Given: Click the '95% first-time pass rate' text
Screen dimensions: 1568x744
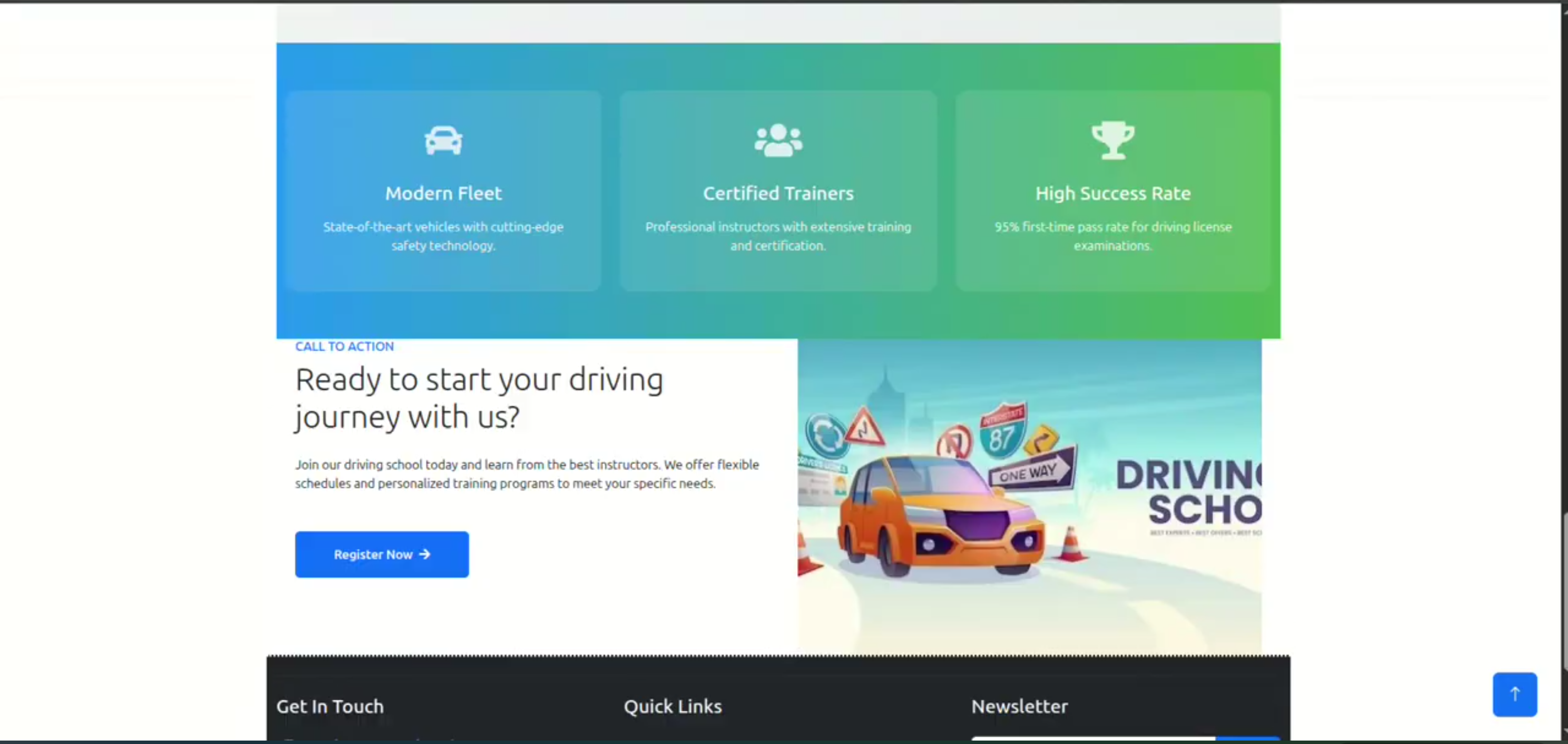Looking at the screenshot, I should pyautogui.click(x=1113, y=236).
